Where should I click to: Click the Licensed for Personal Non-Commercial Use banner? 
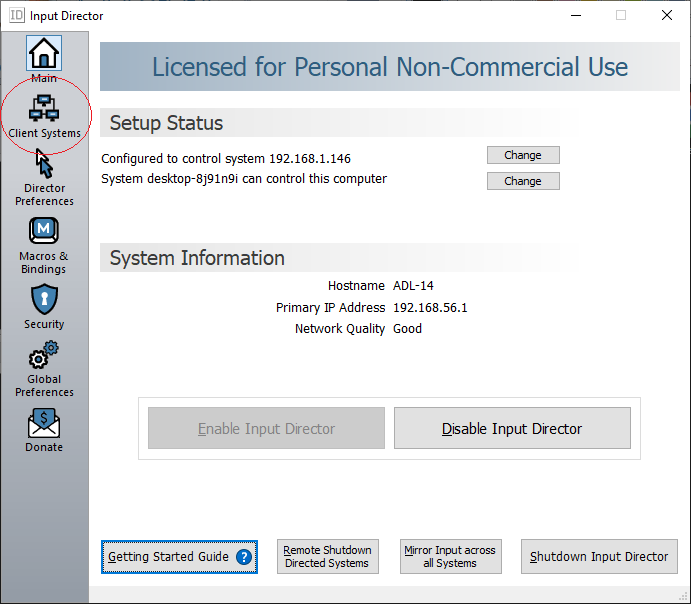390,67
